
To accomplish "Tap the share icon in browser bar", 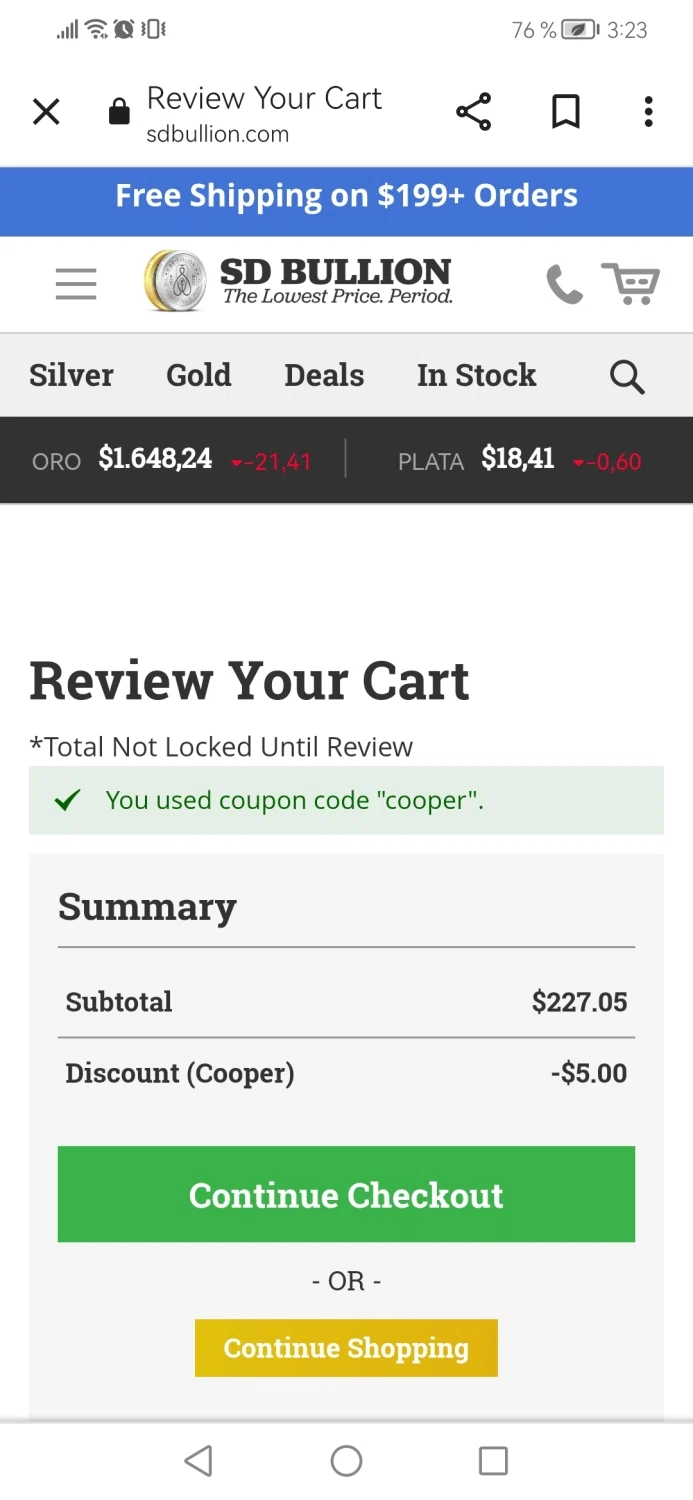I will [473, 112].
